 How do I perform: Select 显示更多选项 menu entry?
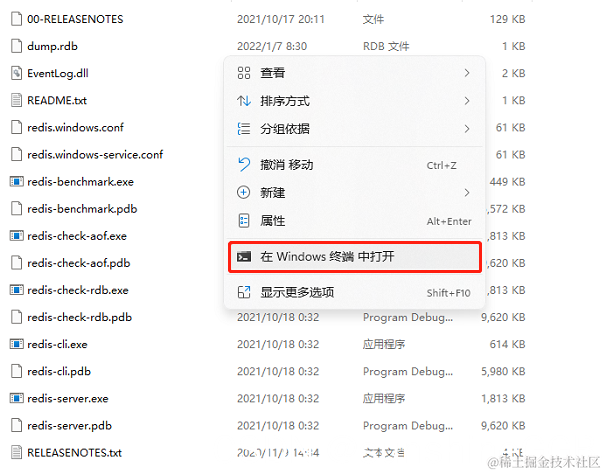coord(355,292)
